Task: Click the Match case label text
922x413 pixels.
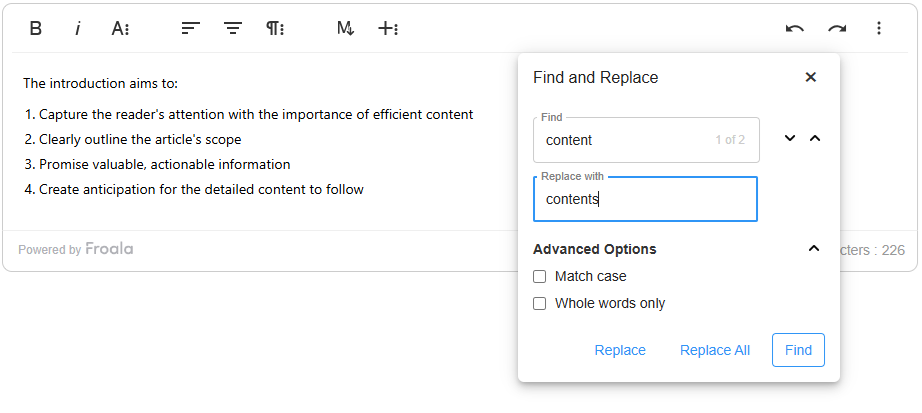Action: point(590,277)
